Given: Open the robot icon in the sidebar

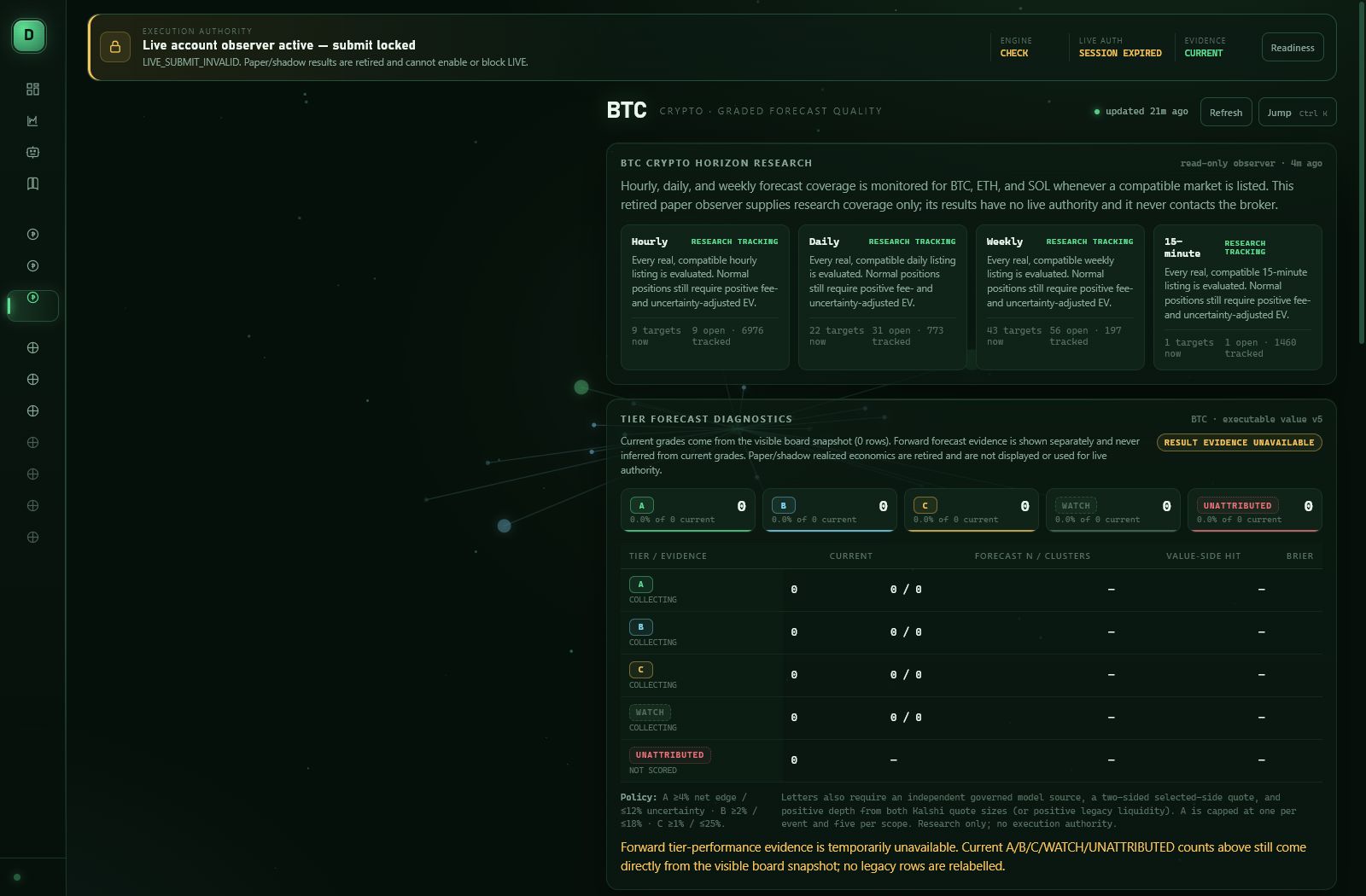Looking at the screenshot, I should click(32, 152).
